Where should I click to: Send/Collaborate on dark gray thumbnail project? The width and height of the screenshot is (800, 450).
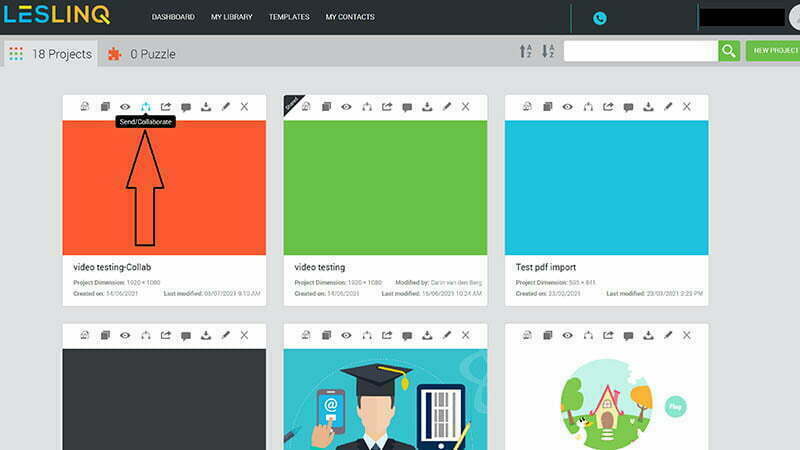[x=146, y=335]
